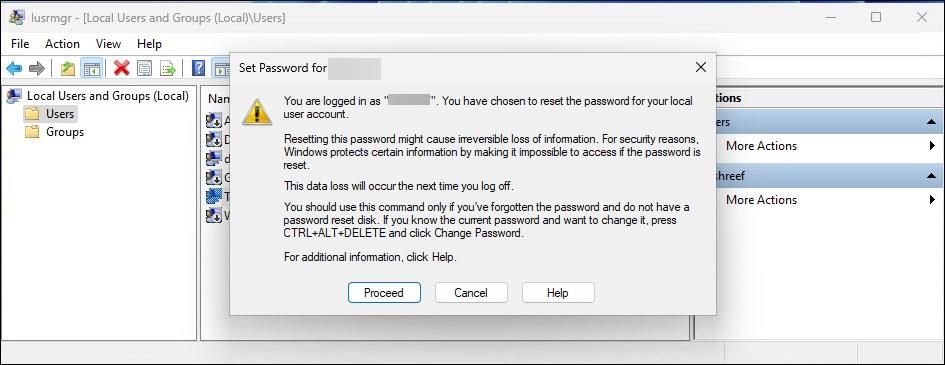
Task: Click the Cancel button in the dialog
Action: [471, 293]
